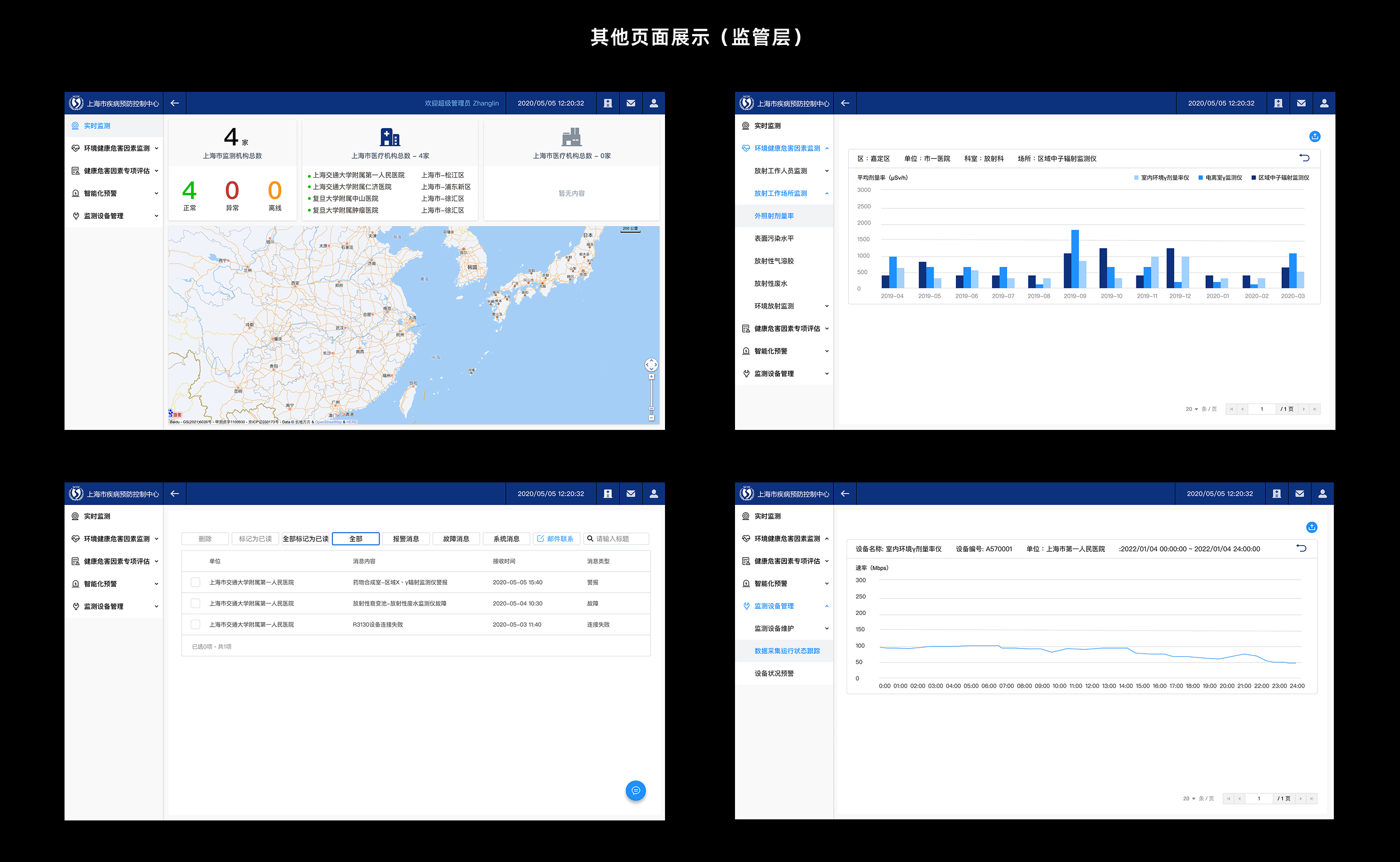Switch to 系统消息 filter tab
Image resolution: width=1400 pixels, height=862 pixels.
pos(506,539)
